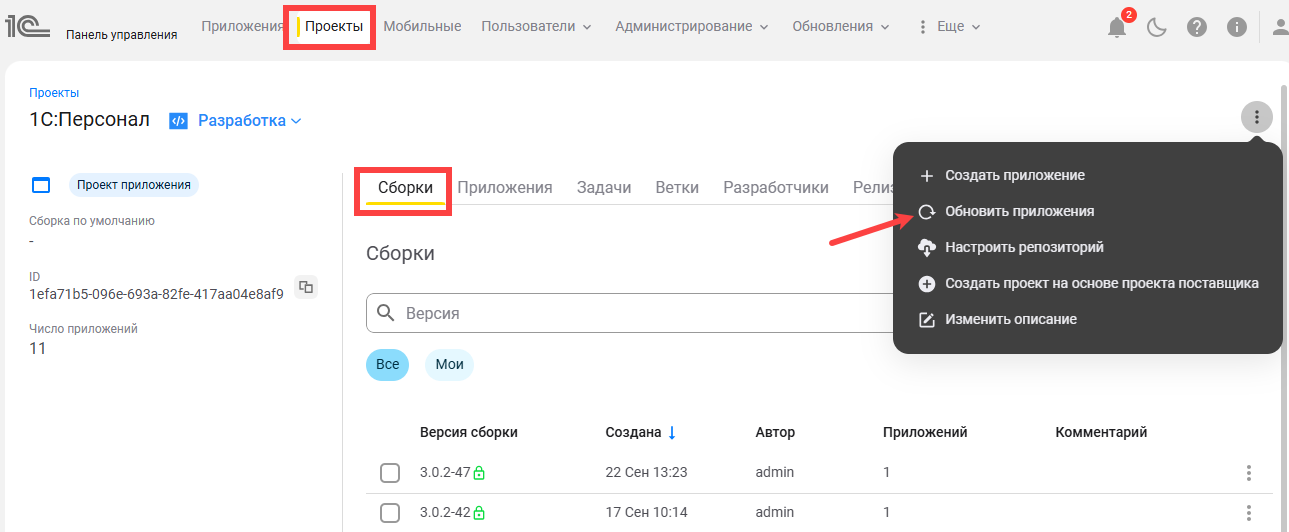The width and height of the screenshot is (1289, 532).
Task: Sort by Приложений column header
Action: point(925,432)
